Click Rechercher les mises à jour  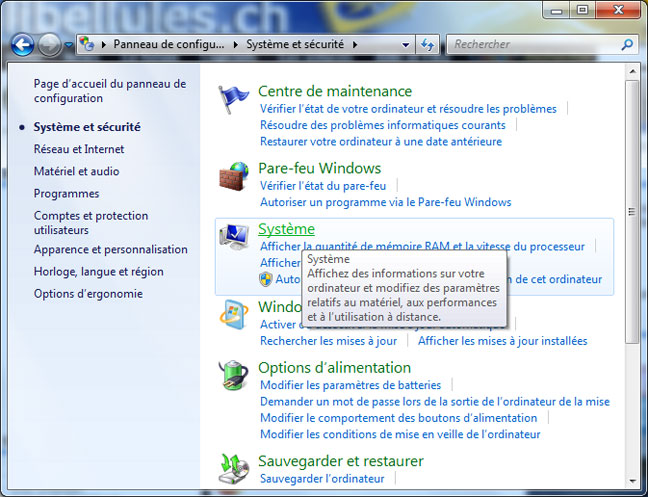(328, 341)
